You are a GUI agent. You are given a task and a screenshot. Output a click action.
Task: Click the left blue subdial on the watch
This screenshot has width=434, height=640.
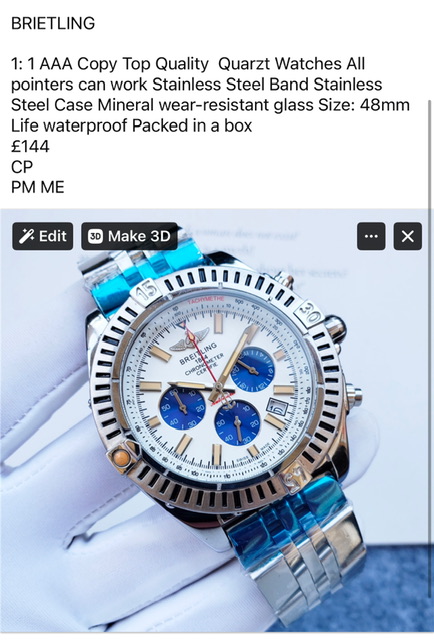coord(182,408)
